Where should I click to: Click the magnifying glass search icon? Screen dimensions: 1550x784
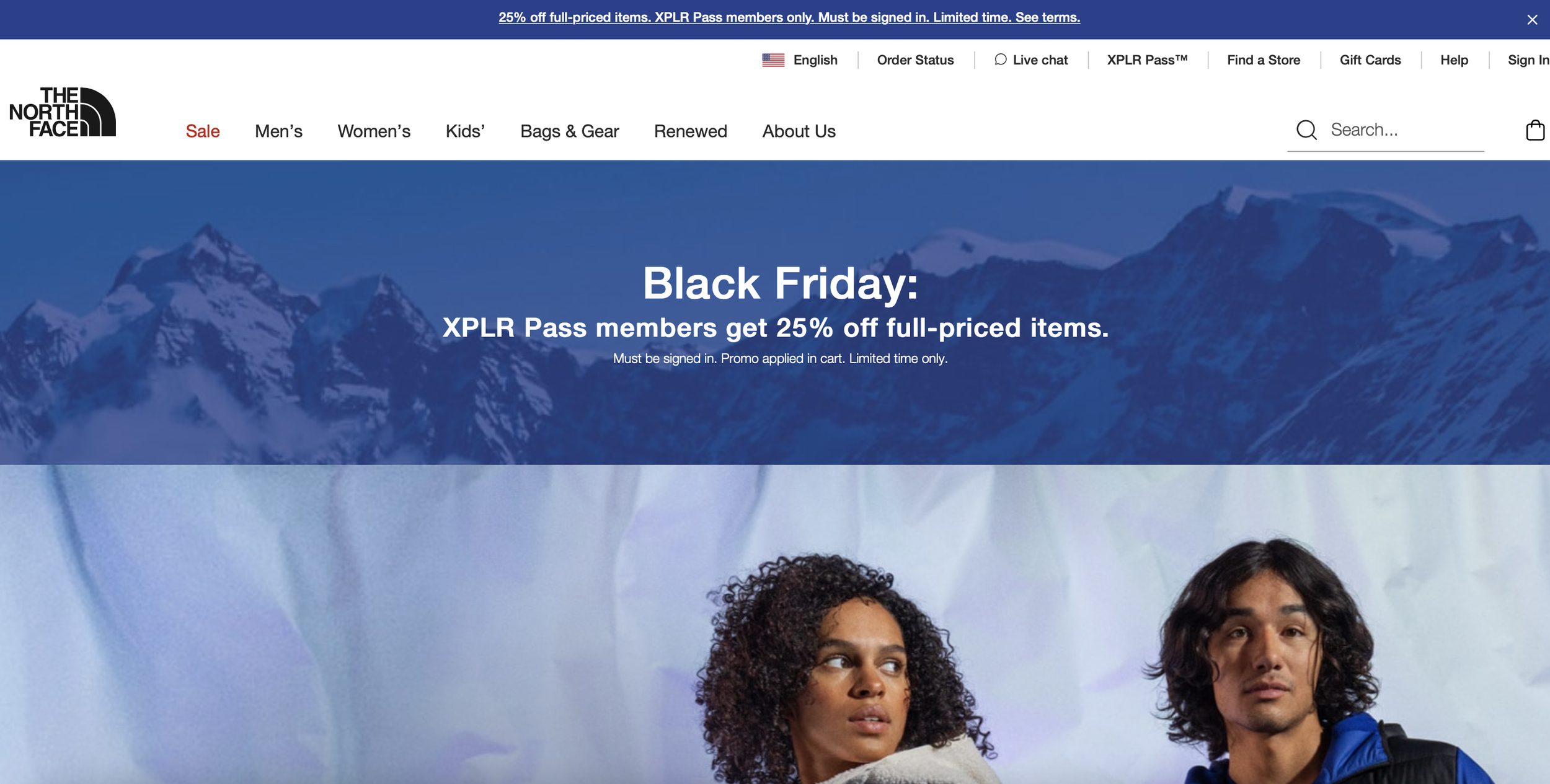[1306, 130]
